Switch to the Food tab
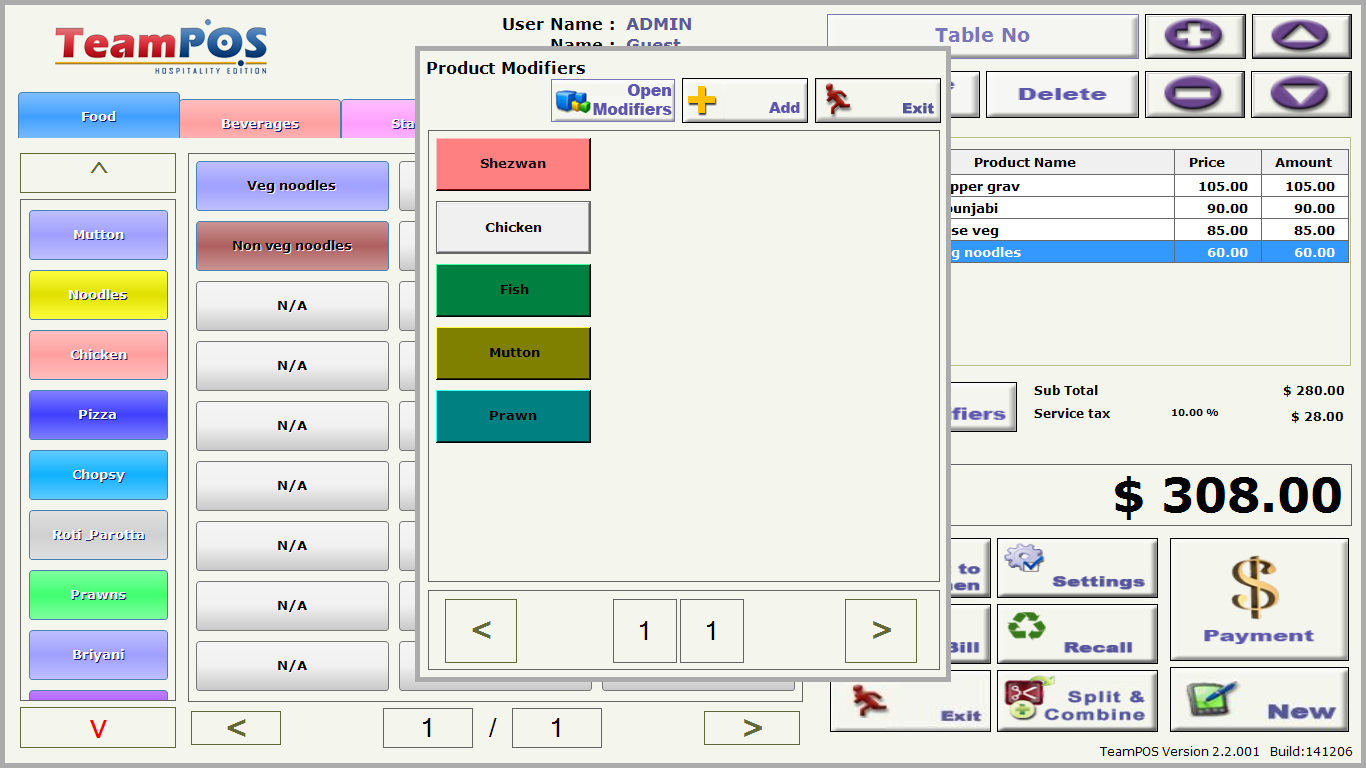1366x768 pixels. coord(98,116)
